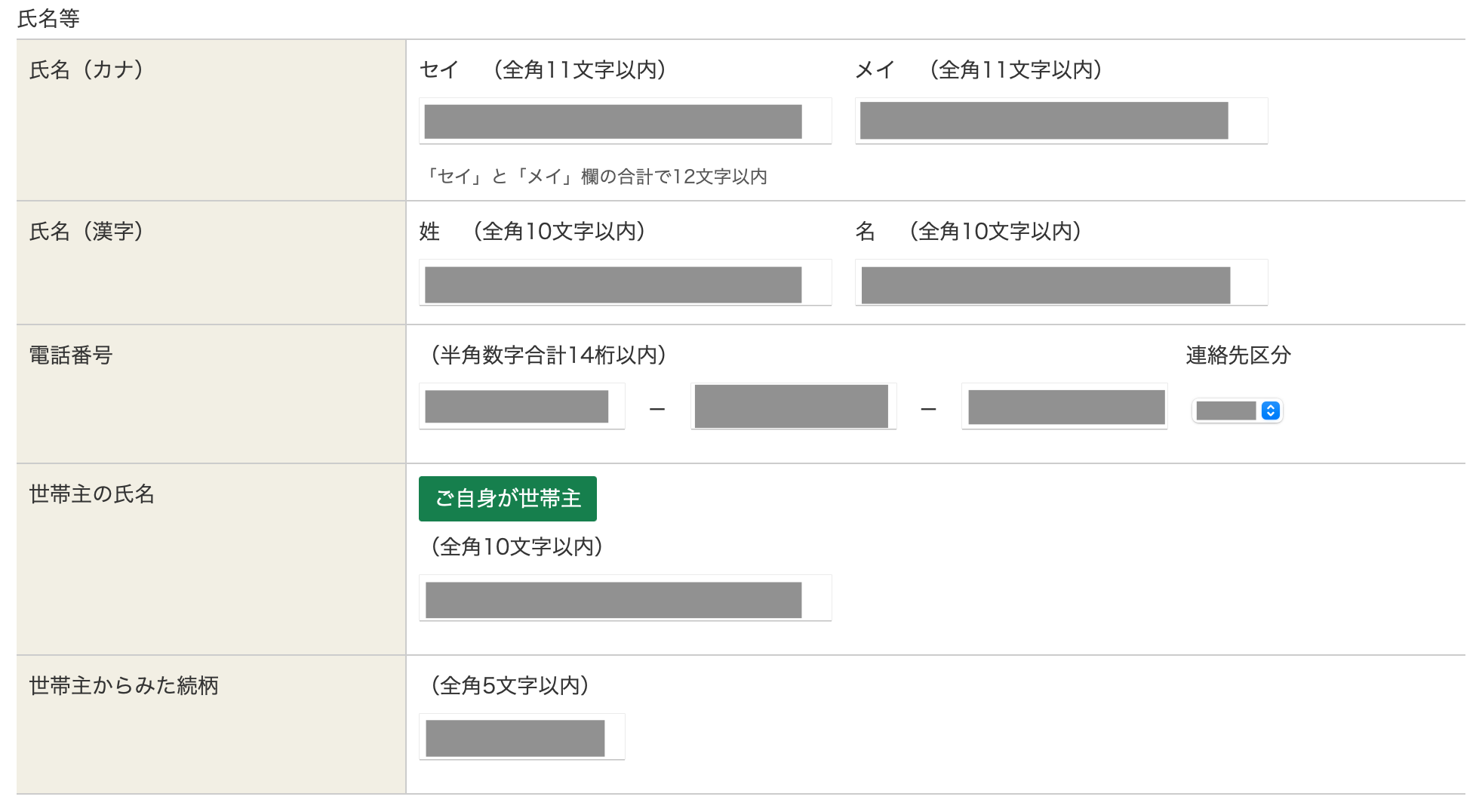Click the ご自身が世帯主 button
This screenshot has width=1476, height=812.
point(508,499)
